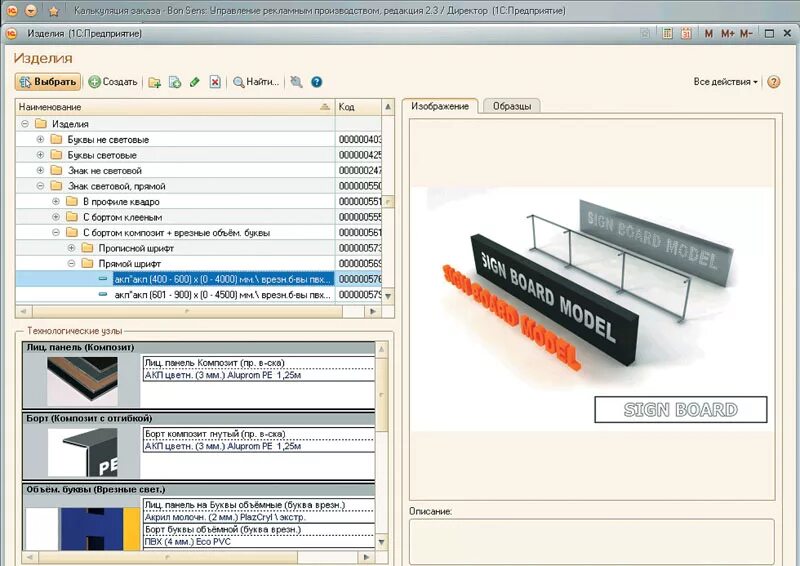Click inside the Описание description field
The width and height of the screenshot is (800, 566).
(592, 542)
